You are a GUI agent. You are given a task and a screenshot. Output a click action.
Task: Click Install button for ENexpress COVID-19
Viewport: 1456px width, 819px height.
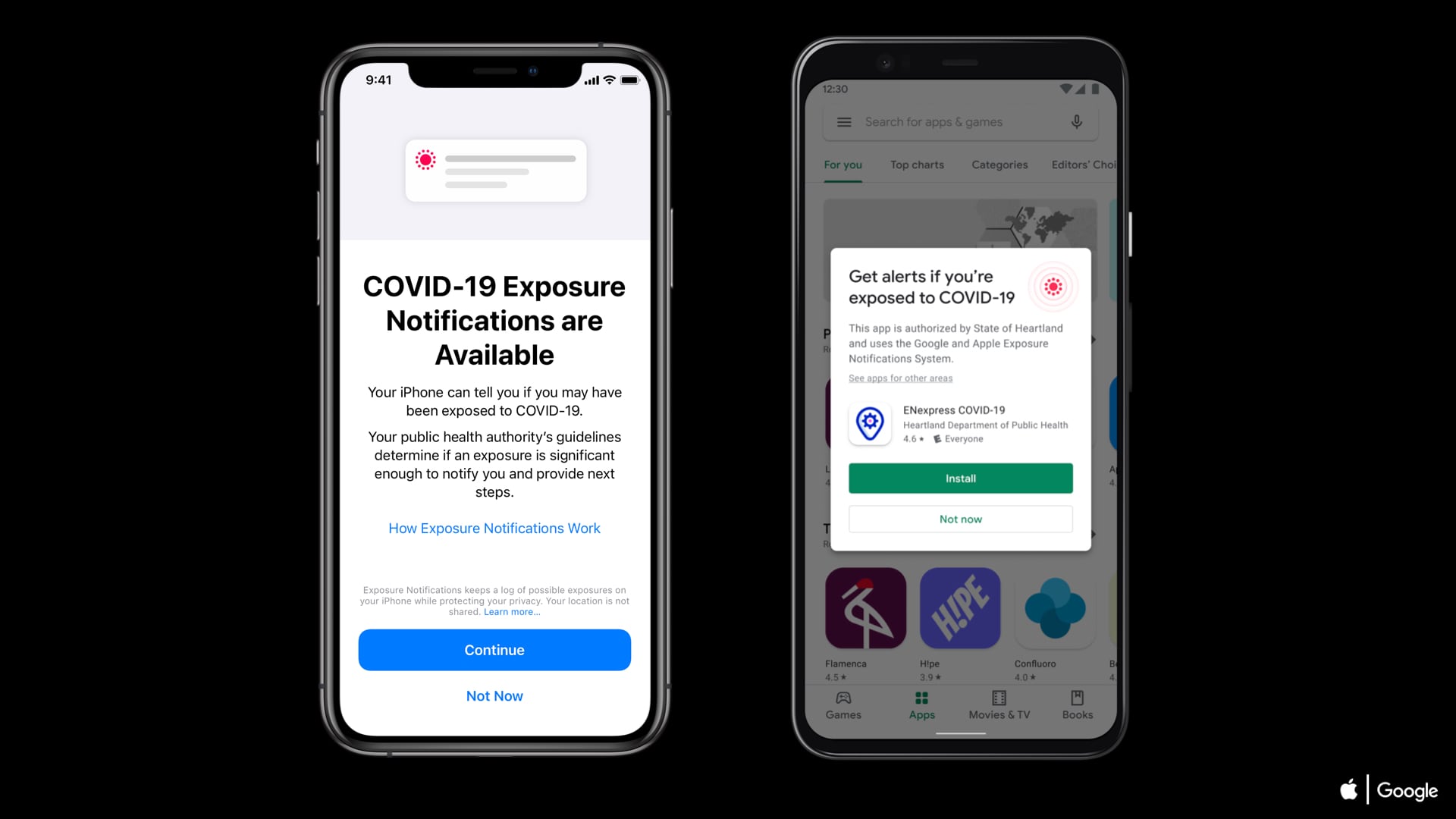[x=960, y=478]
